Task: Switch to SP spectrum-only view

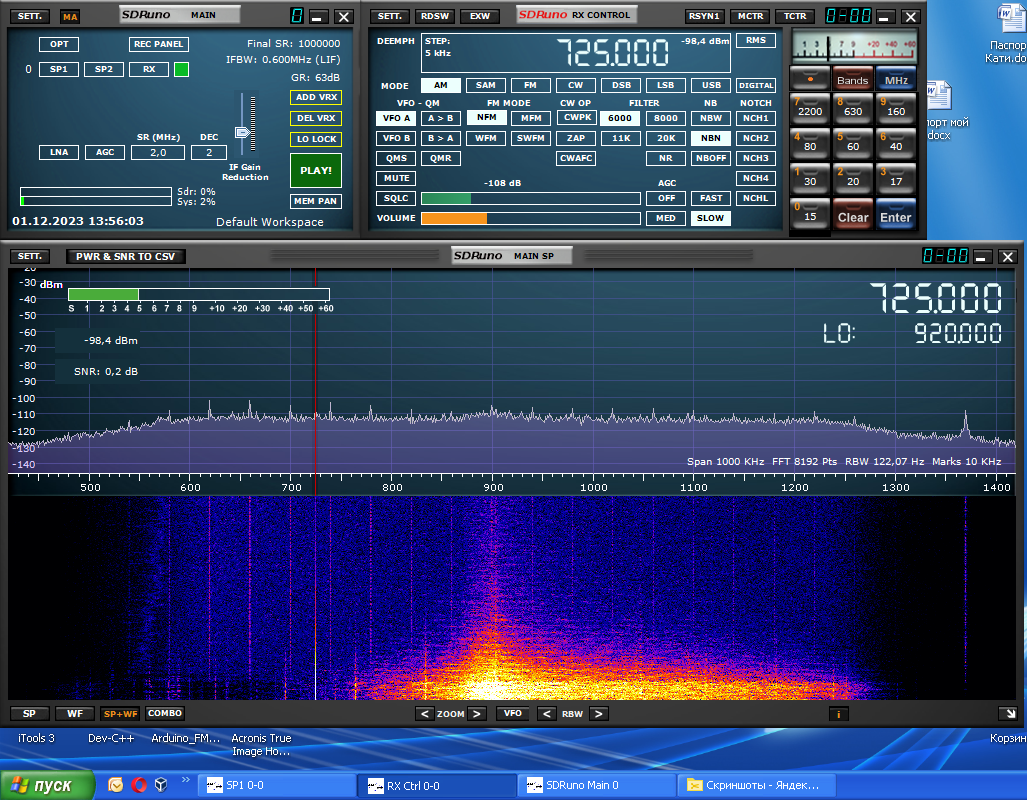Action: point(29,714)
